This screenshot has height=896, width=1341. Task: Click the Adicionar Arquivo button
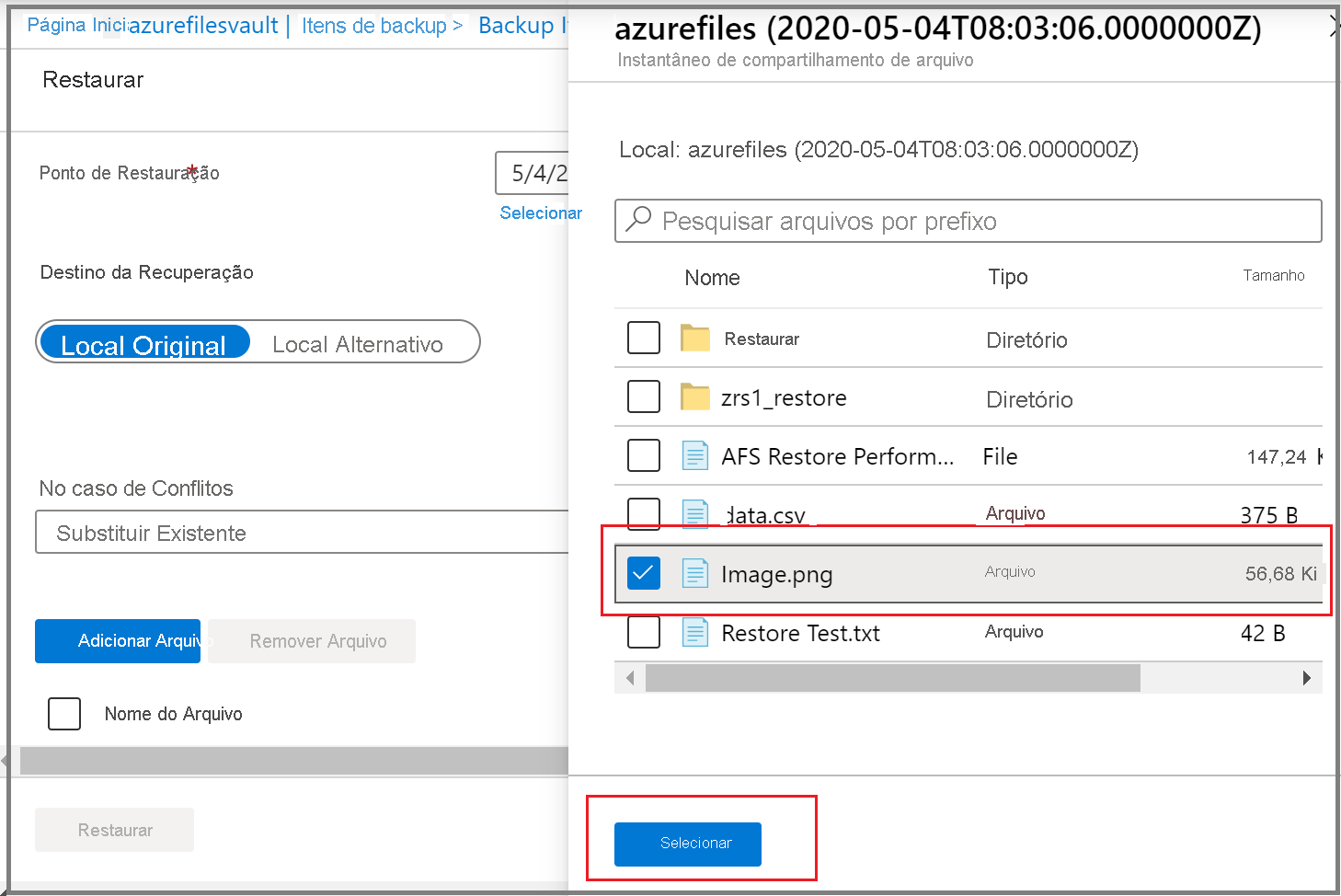click(x=118, y=640)
